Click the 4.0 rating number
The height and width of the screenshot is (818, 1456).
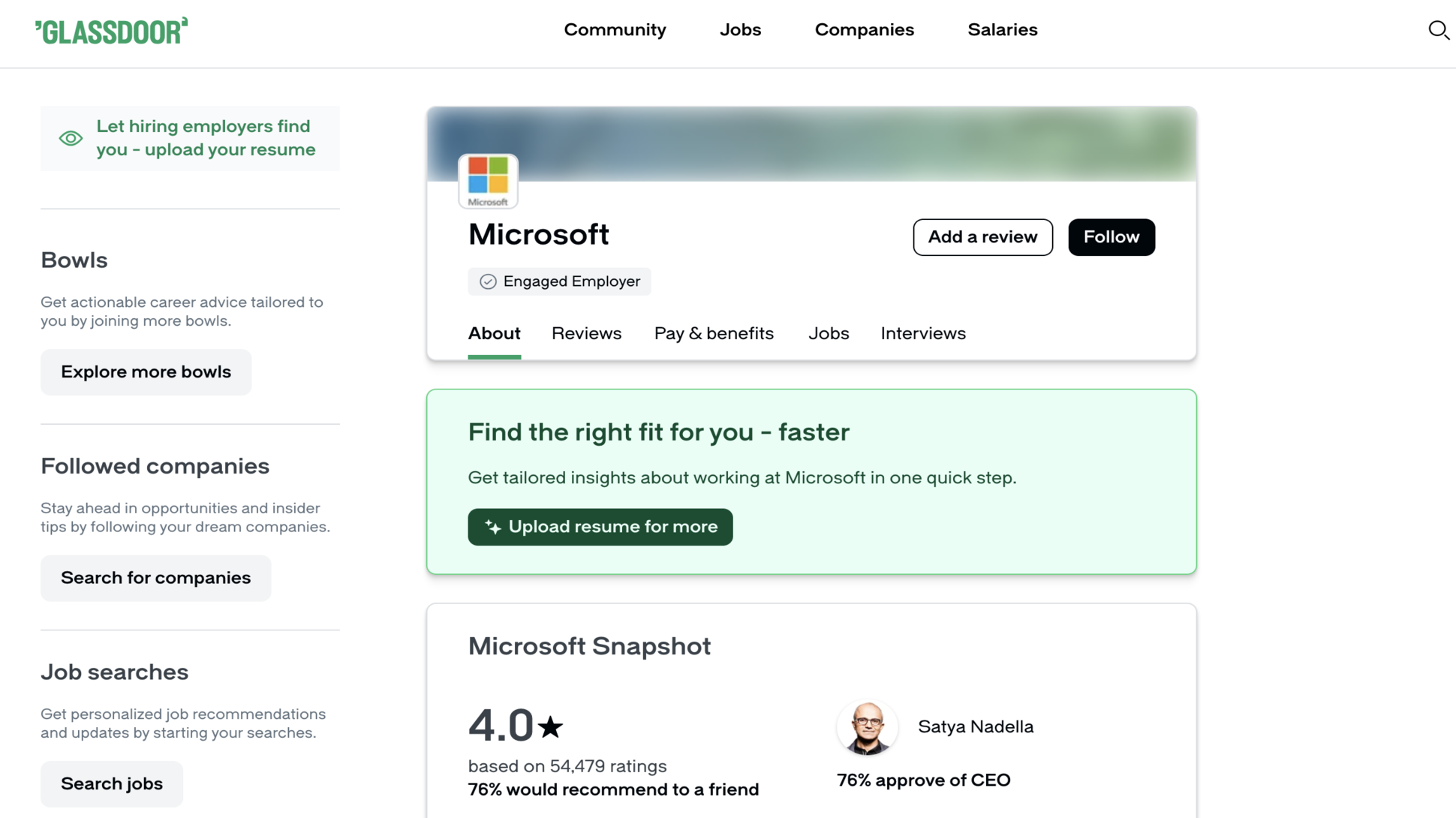click(501, 726)
